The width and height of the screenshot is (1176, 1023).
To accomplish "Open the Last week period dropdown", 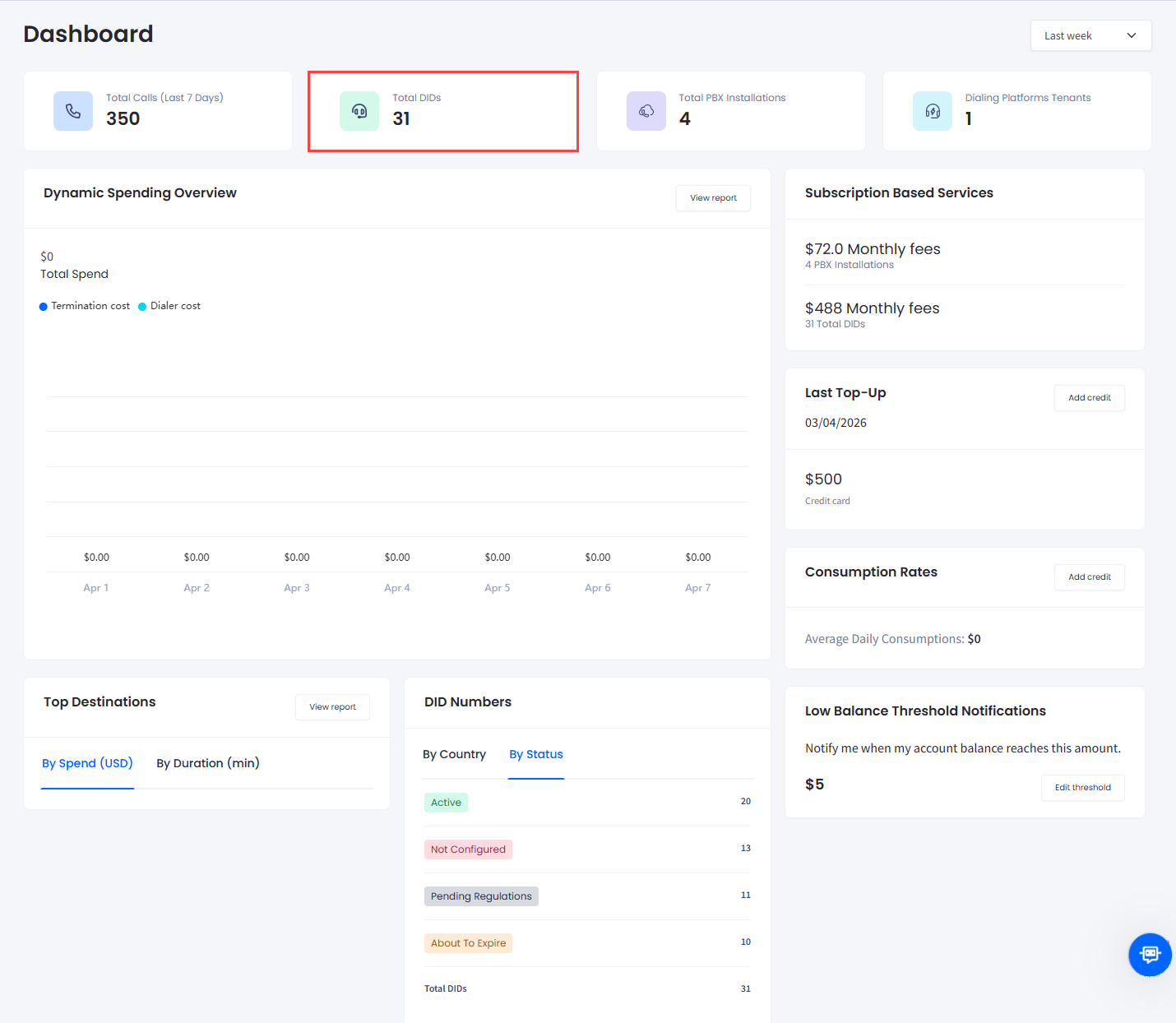I will point(1090,35).
